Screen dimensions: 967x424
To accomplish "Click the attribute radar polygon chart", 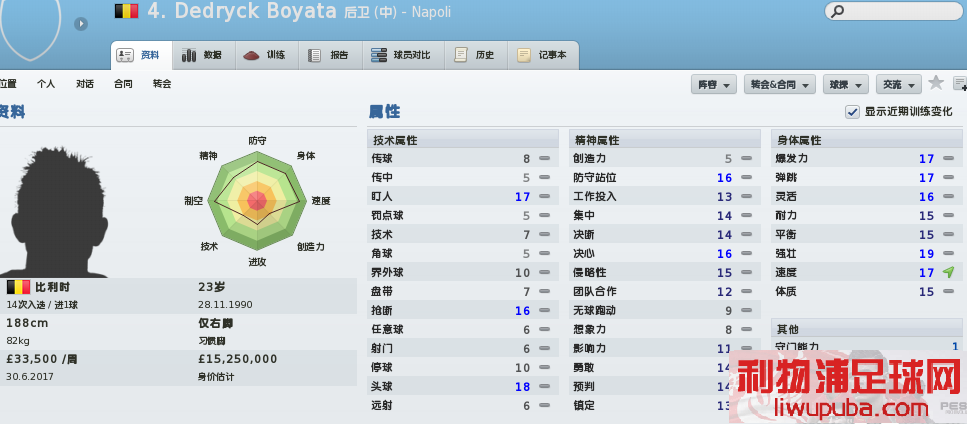I will point(258,200).
